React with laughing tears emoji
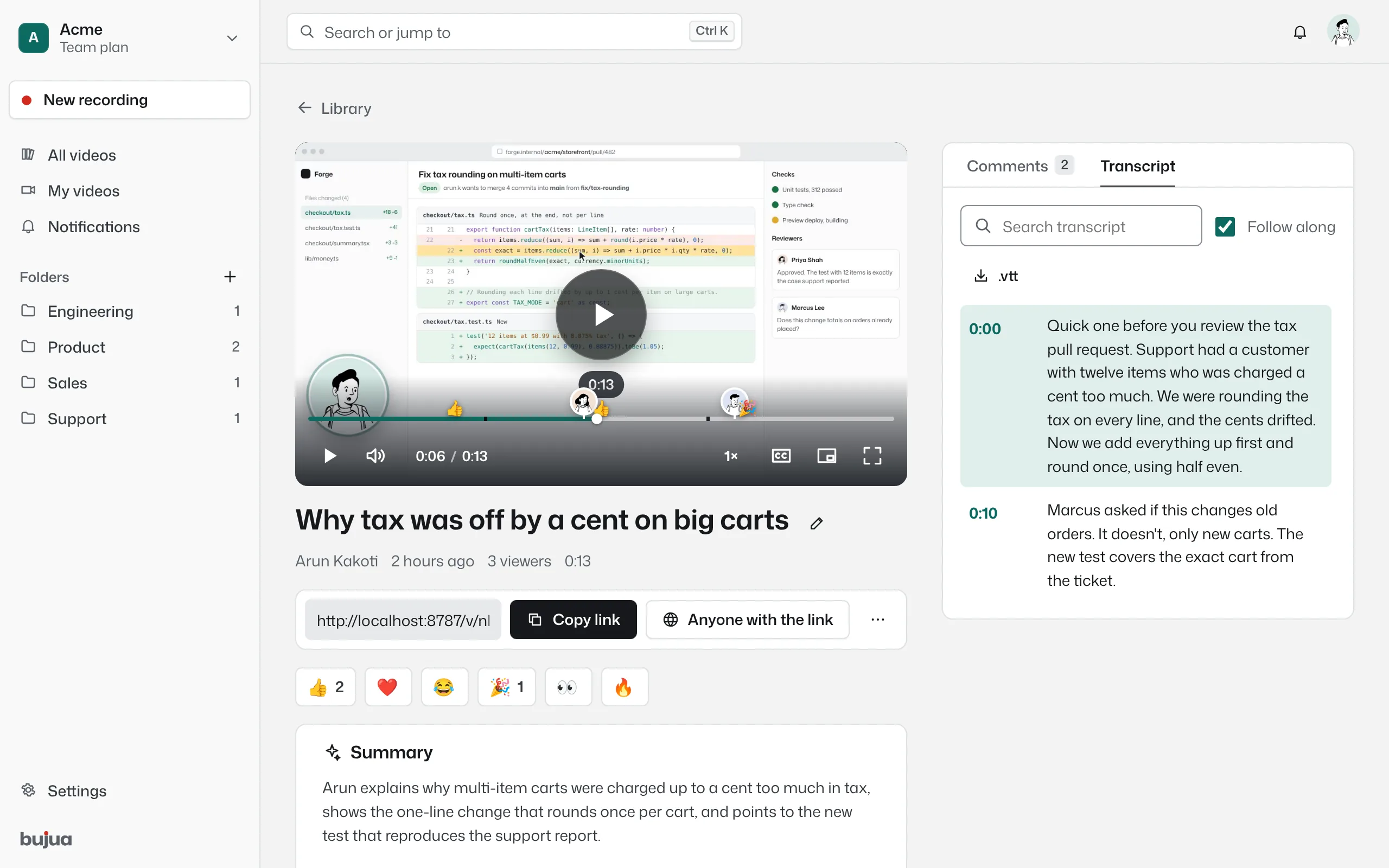Viewport: 1389px width, 868px height. click(444, 687)
